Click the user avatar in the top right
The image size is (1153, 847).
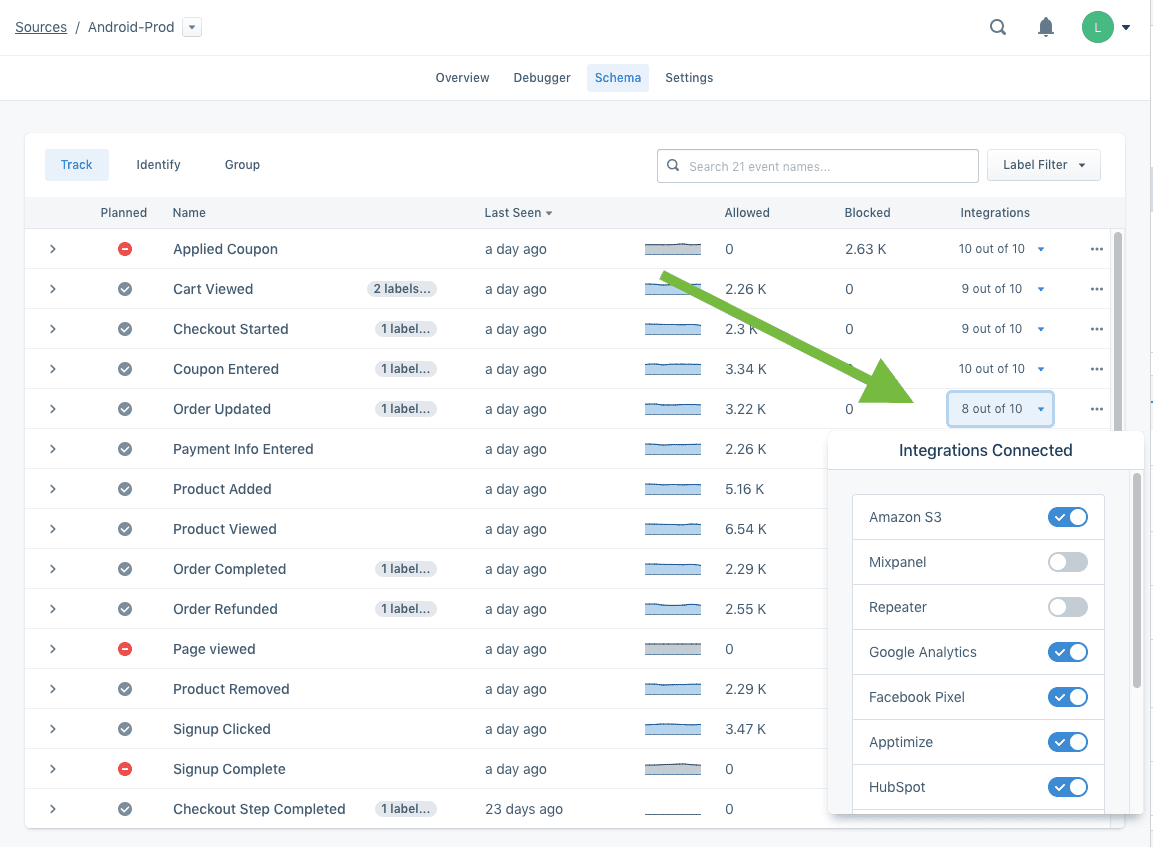coord(1097,27)
